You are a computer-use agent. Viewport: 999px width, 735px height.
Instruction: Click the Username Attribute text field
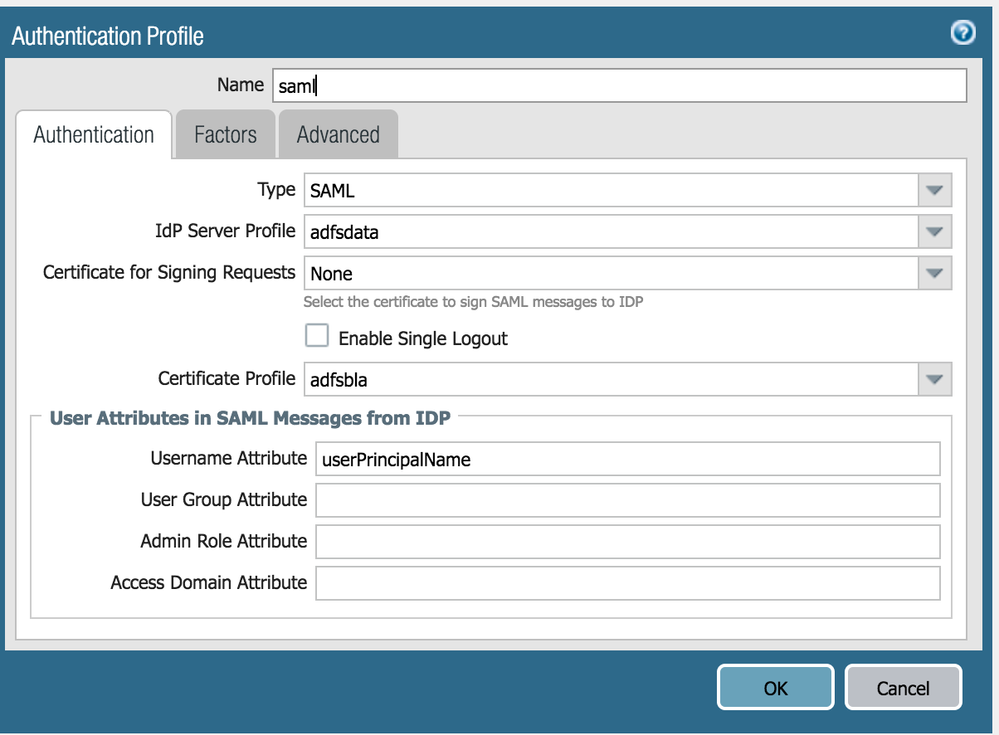coord(627,459)
